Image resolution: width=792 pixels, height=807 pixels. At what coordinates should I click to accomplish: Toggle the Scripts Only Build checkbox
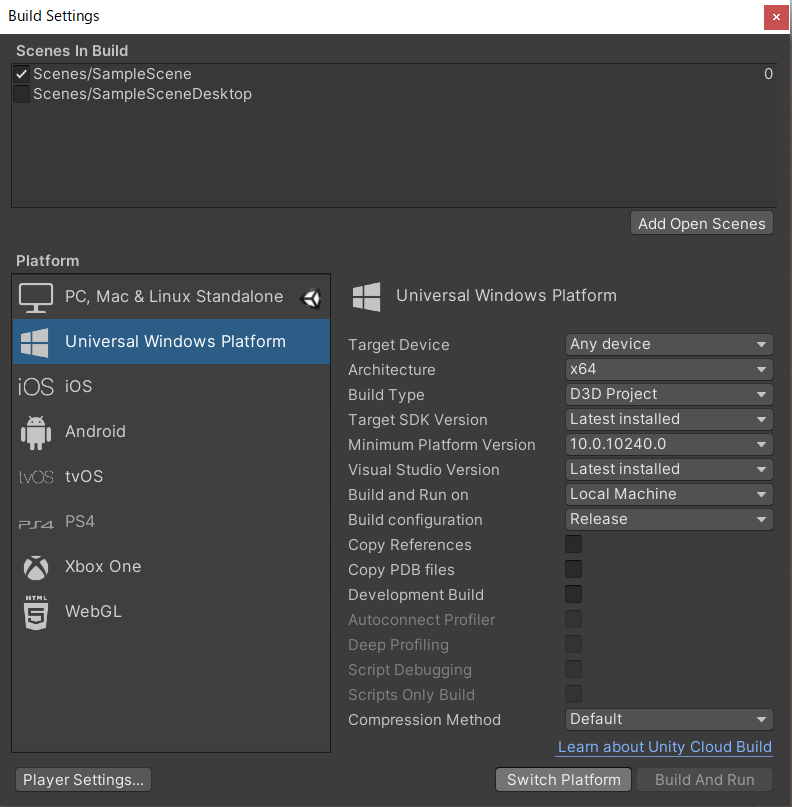coord(573,694)
